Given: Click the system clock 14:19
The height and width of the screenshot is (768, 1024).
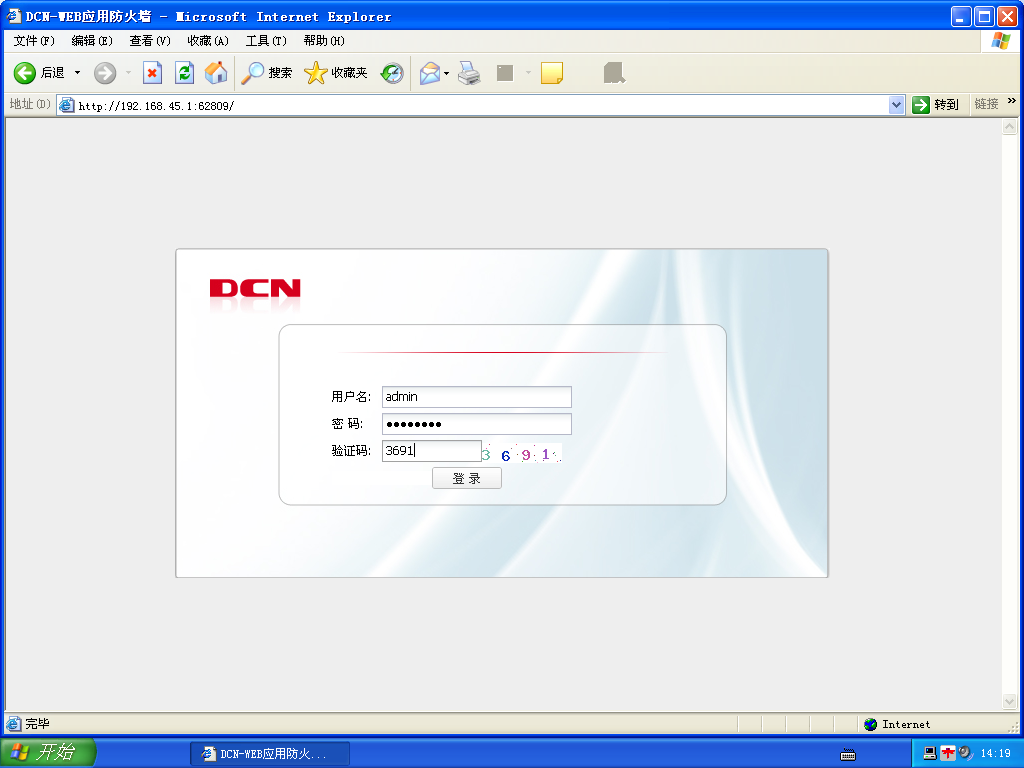Looking at the screenshot, I should [996, 753].
